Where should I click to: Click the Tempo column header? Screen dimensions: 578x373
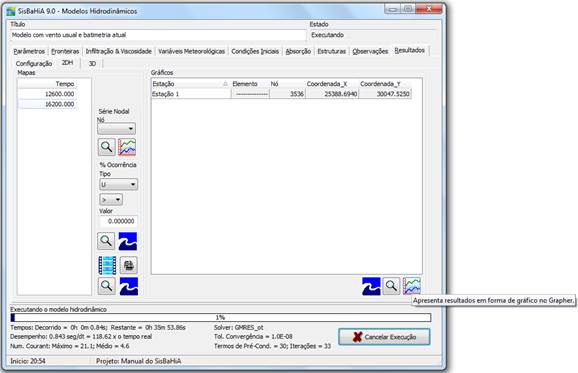47,84
